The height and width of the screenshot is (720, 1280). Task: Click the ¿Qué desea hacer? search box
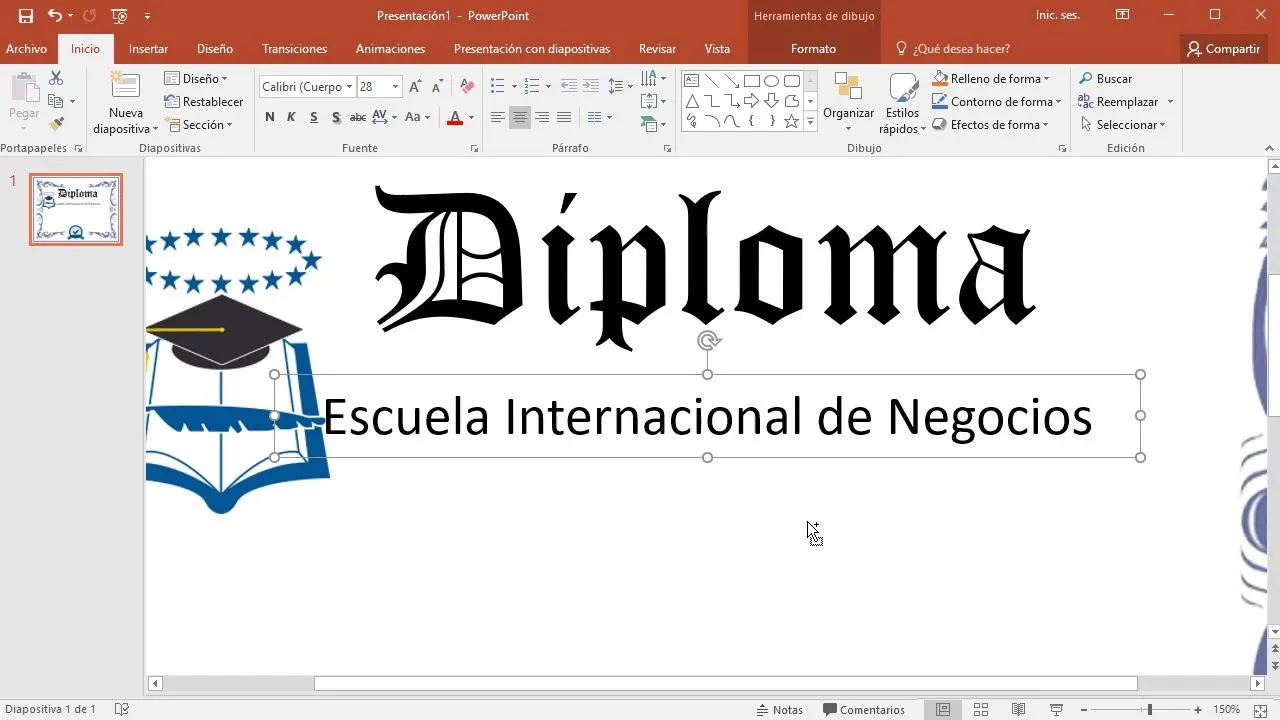pos(952,48)
